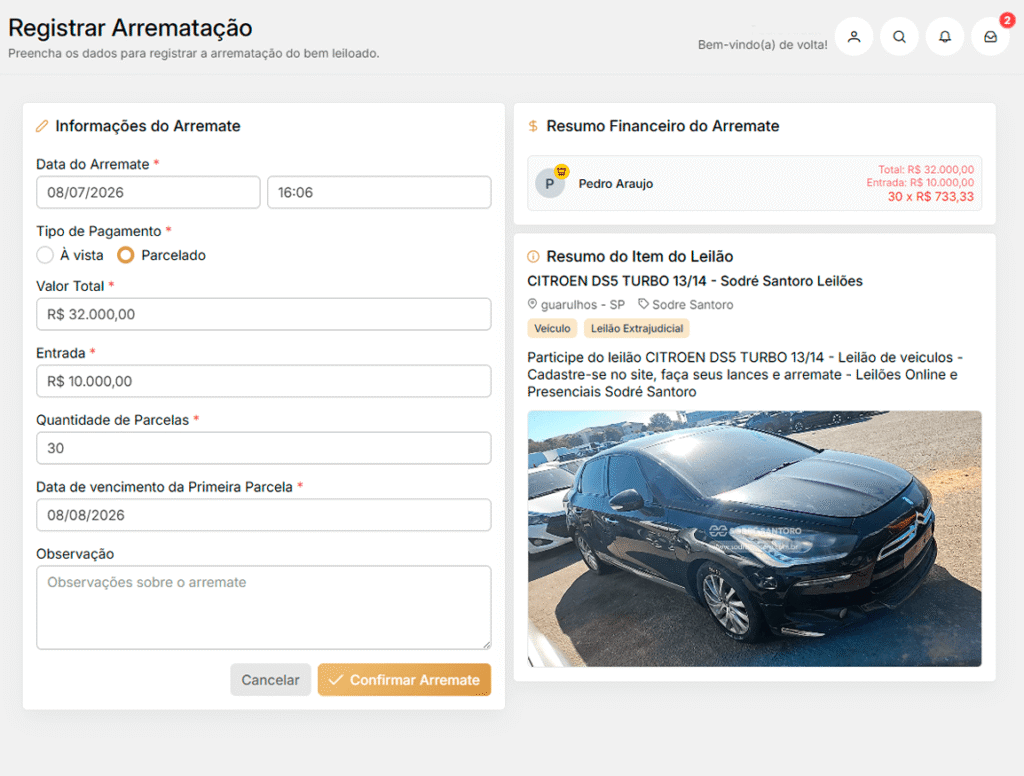Select the Parcelado payment option
Screen dimensions: 1024x776
125,255
